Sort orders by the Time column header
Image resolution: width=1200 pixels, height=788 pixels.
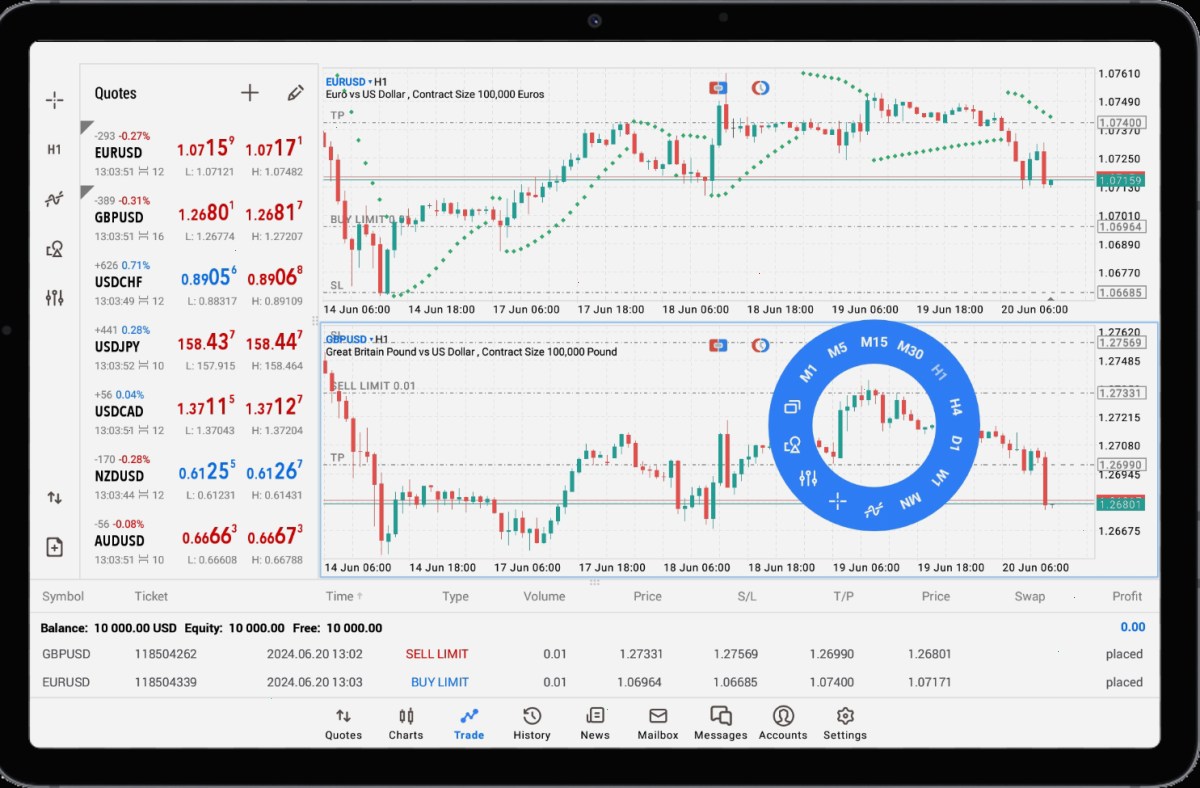click(x=344, y=596)
